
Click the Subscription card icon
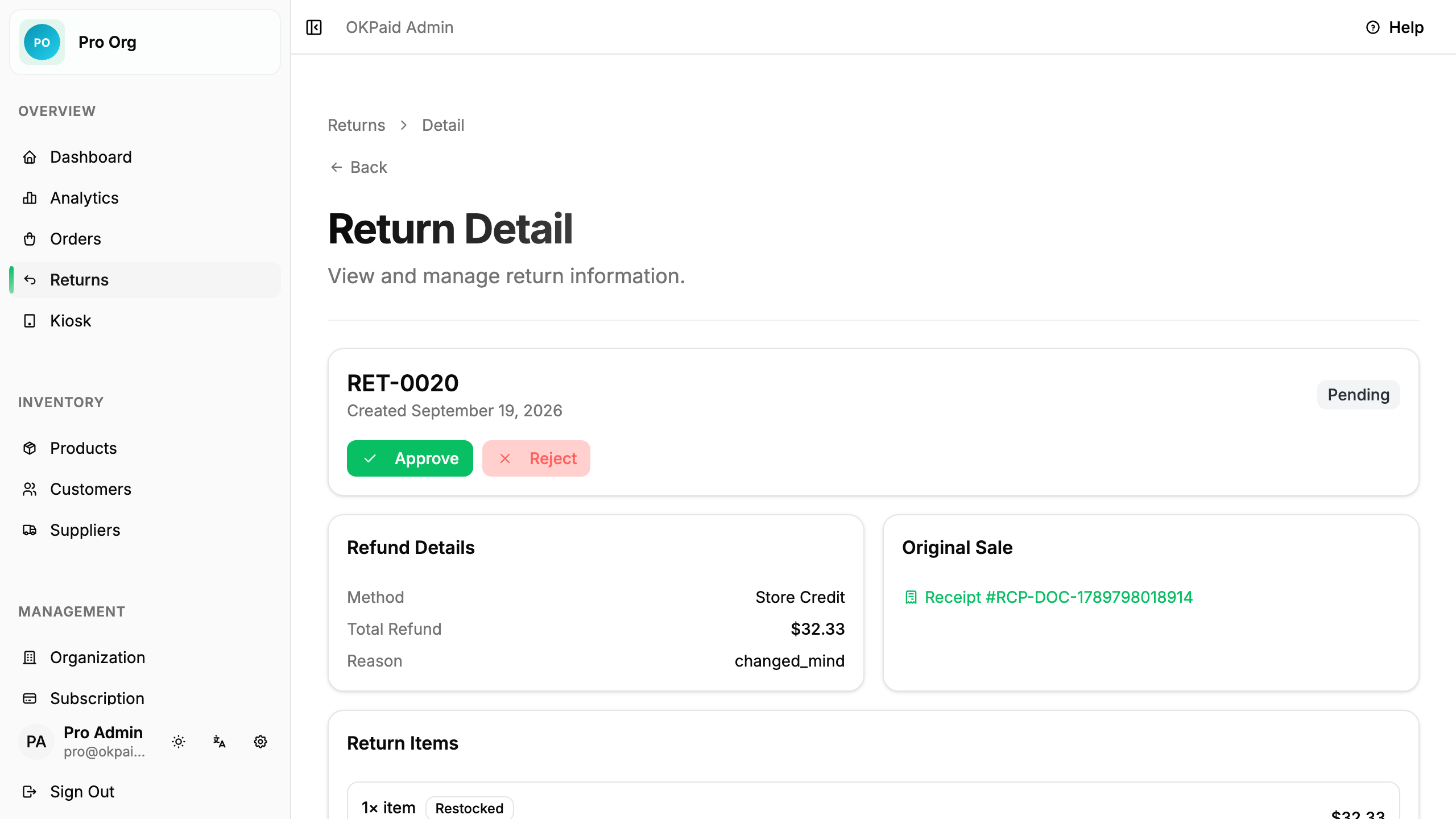30,698
